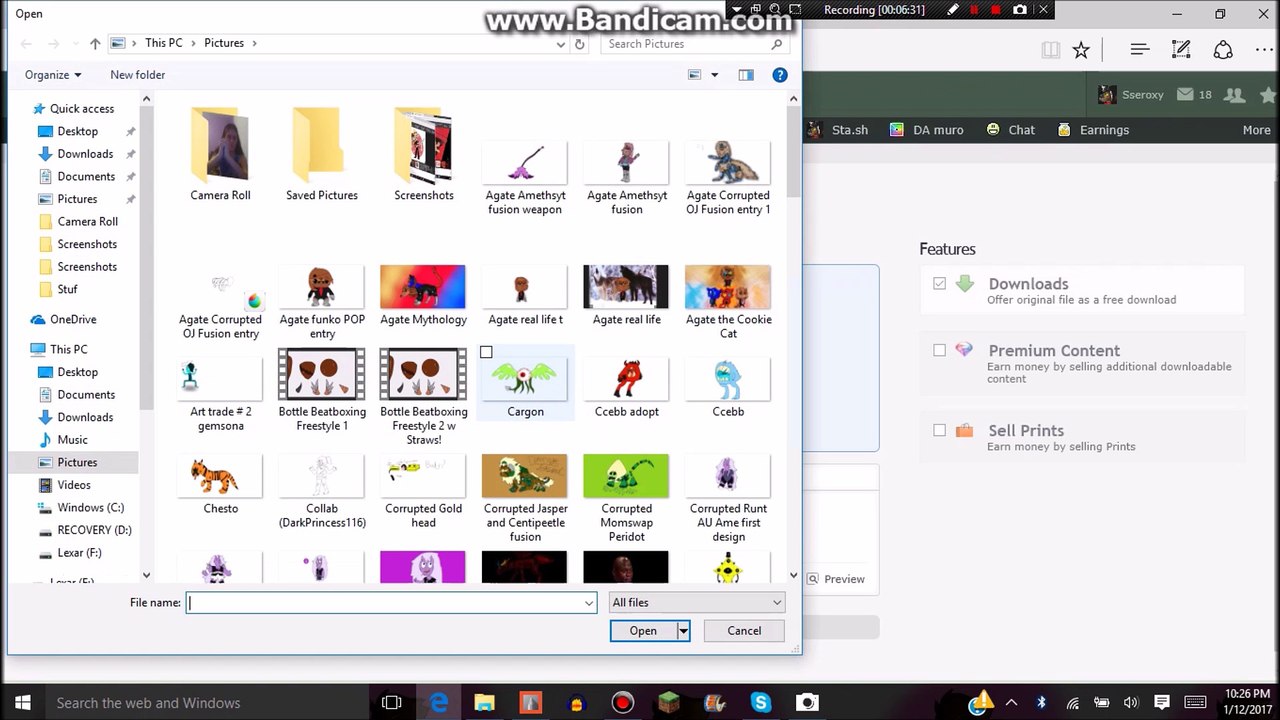Open the Sseroxy user menu
This screenshot has width=1280, height=720.
pyautogui.click(x=1131, y=95)
